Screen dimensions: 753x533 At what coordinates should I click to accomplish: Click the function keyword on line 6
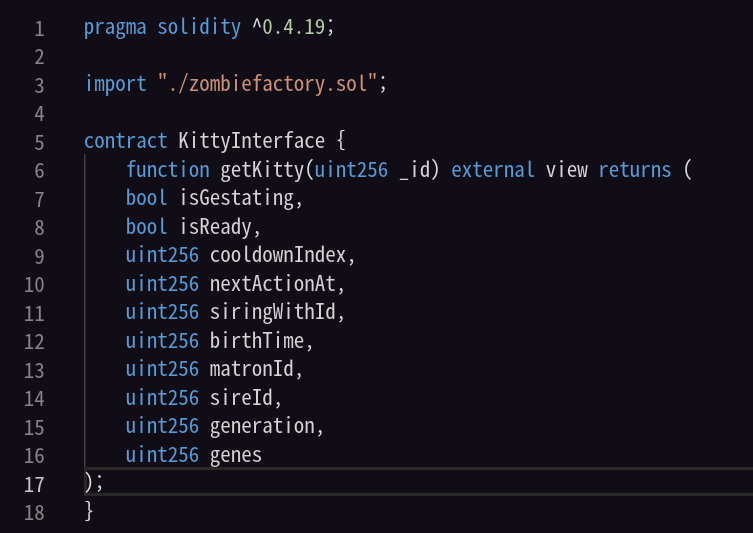168,170
